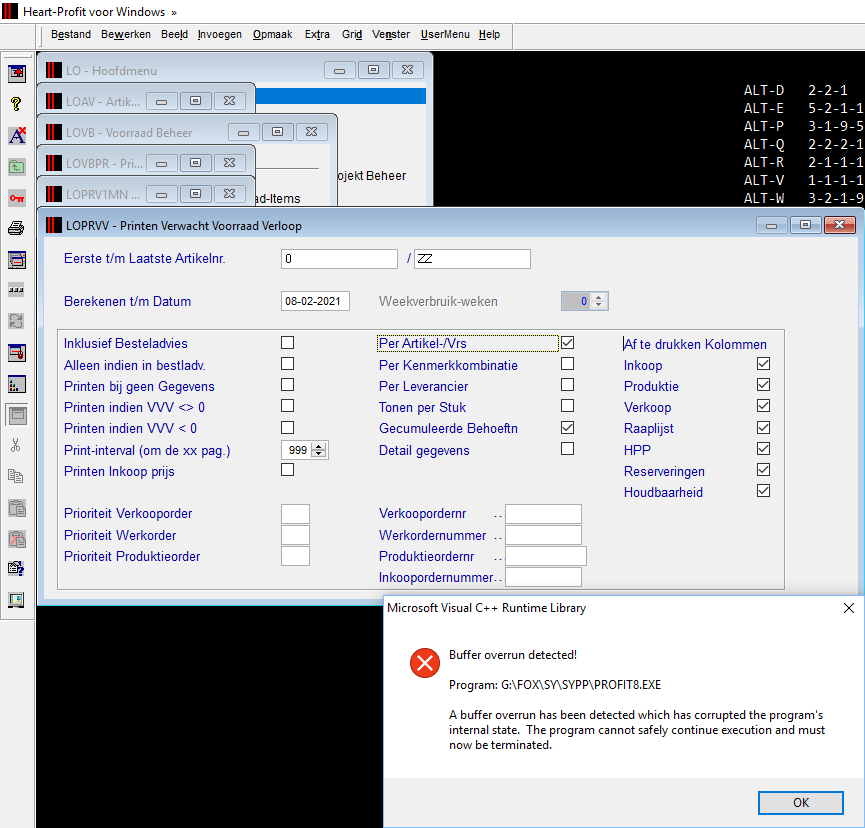This screenshot has width=865, height=828.
Task: Toggle Printen bij geen Gegevens checkbox
Action: pos(287,385)
